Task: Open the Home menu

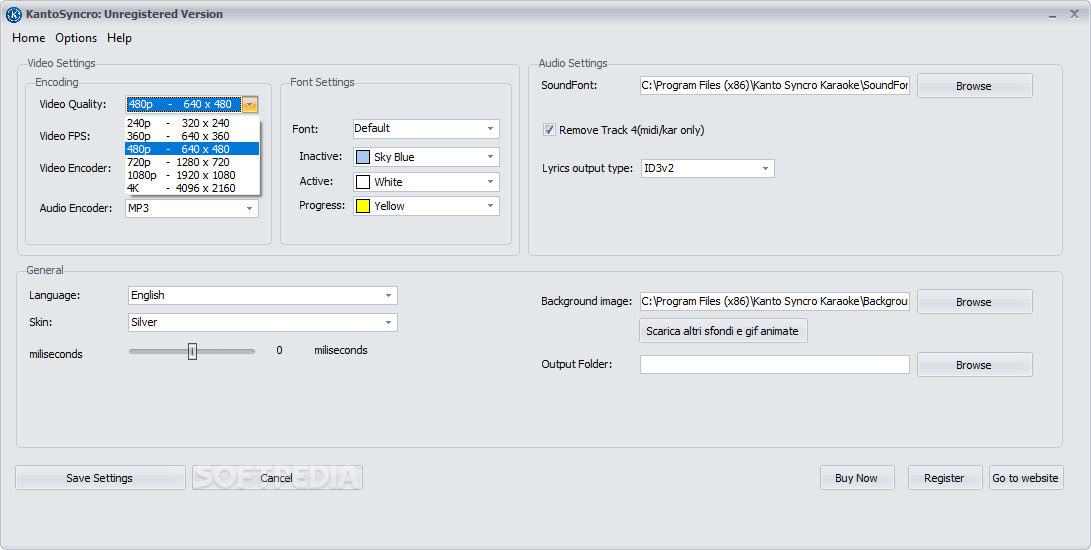Action: [29, 38]
